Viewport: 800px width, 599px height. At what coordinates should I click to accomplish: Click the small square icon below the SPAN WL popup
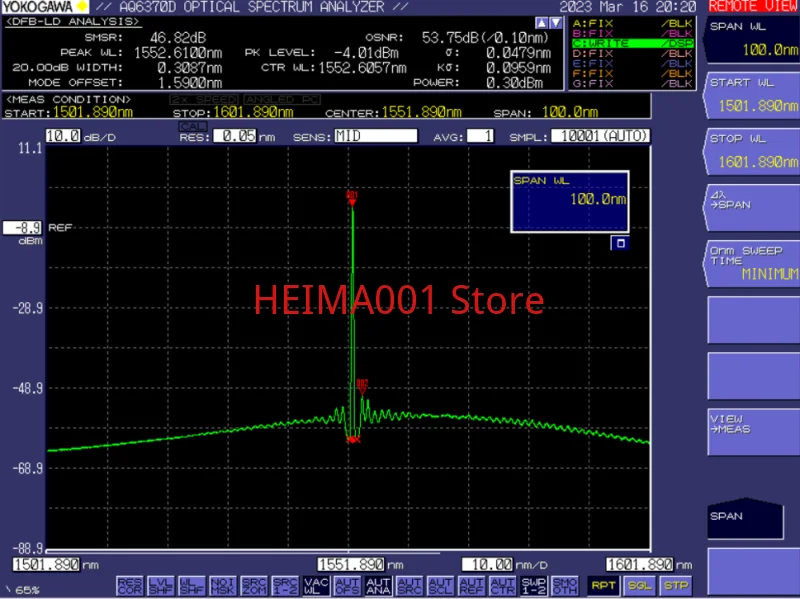(x=620, y=243)
